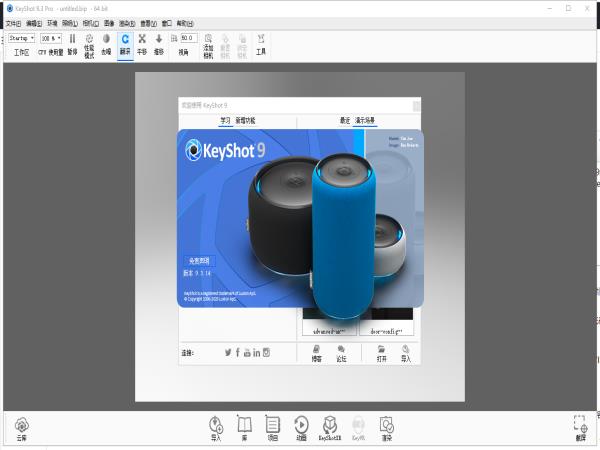Viewport: 600px width, 450px height.
Task: Open 云库 cloud library in bottom bar
Action: [22, 429]
